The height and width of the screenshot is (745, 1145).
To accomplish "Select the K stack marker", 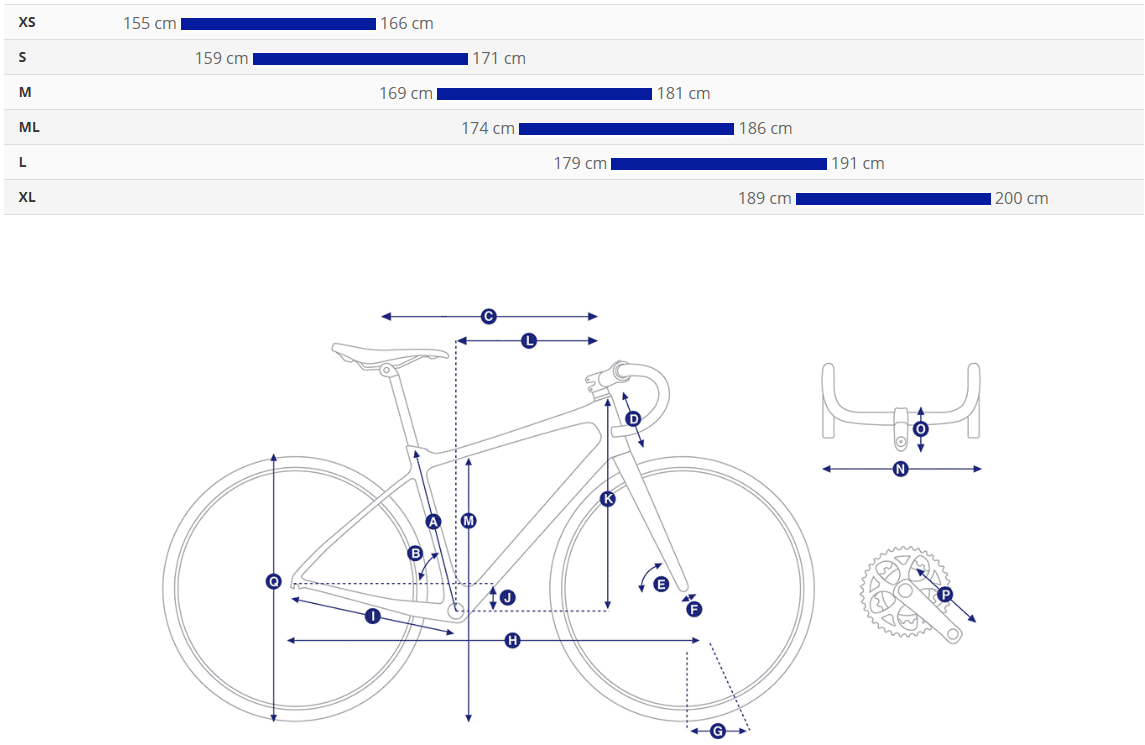I will (608, 498).
